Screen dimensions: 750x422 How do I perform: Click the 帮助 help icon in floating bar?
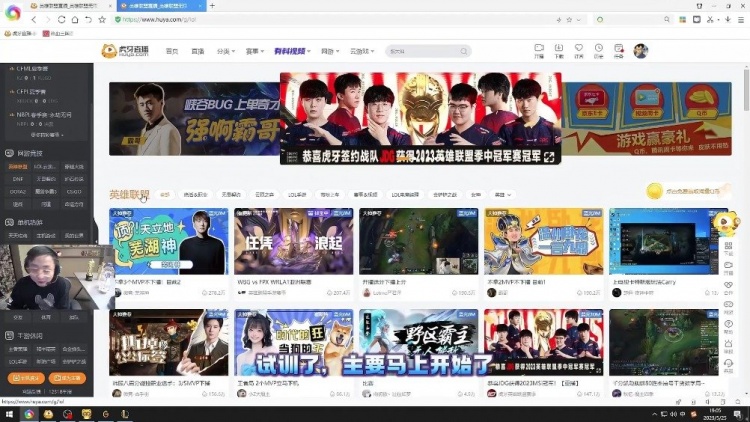click(x=728, y=327)
